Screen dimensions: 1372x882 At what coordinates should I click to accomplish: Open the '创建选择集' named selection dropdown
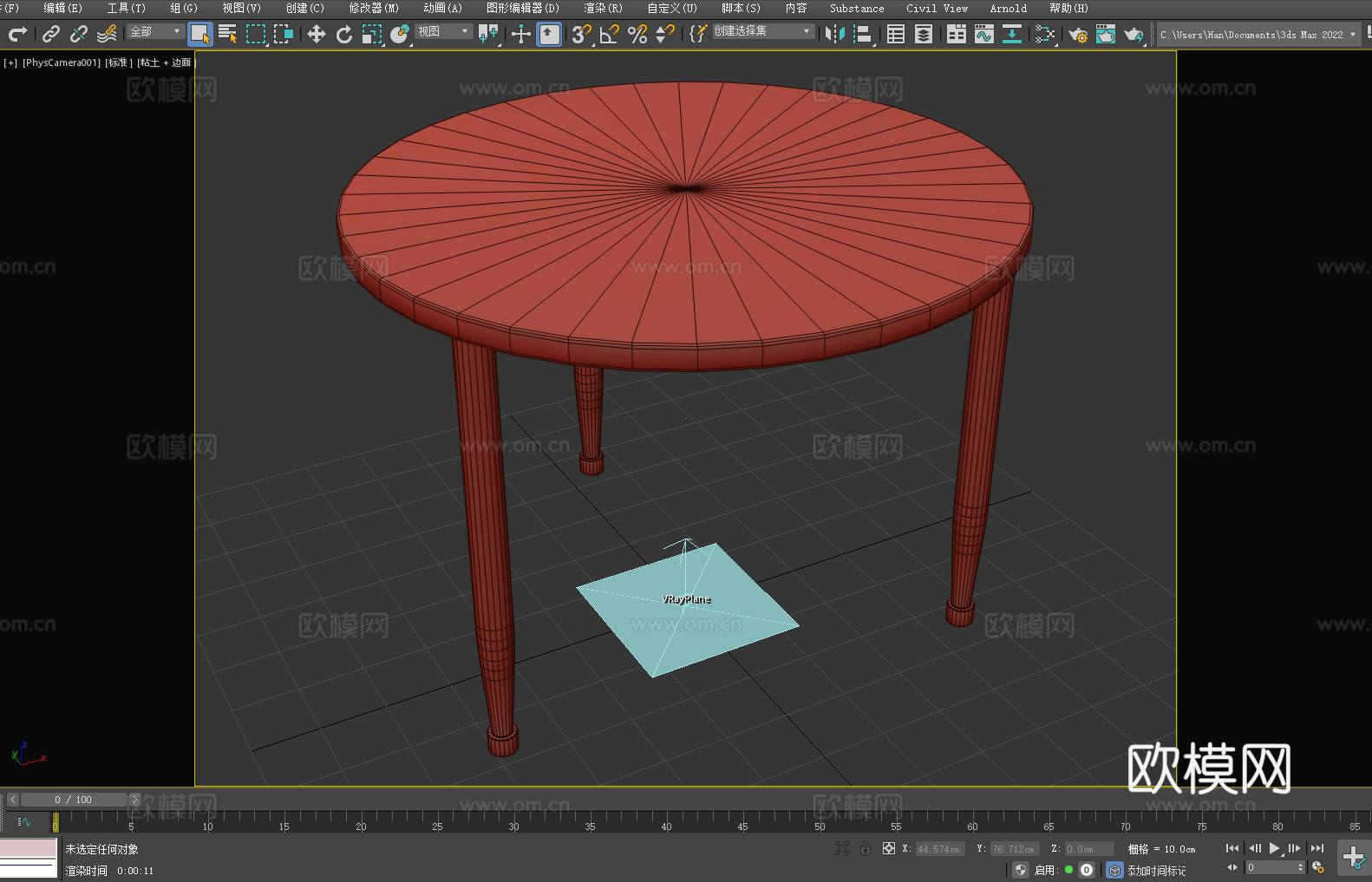pyautogui.click(x=763, y=31)
